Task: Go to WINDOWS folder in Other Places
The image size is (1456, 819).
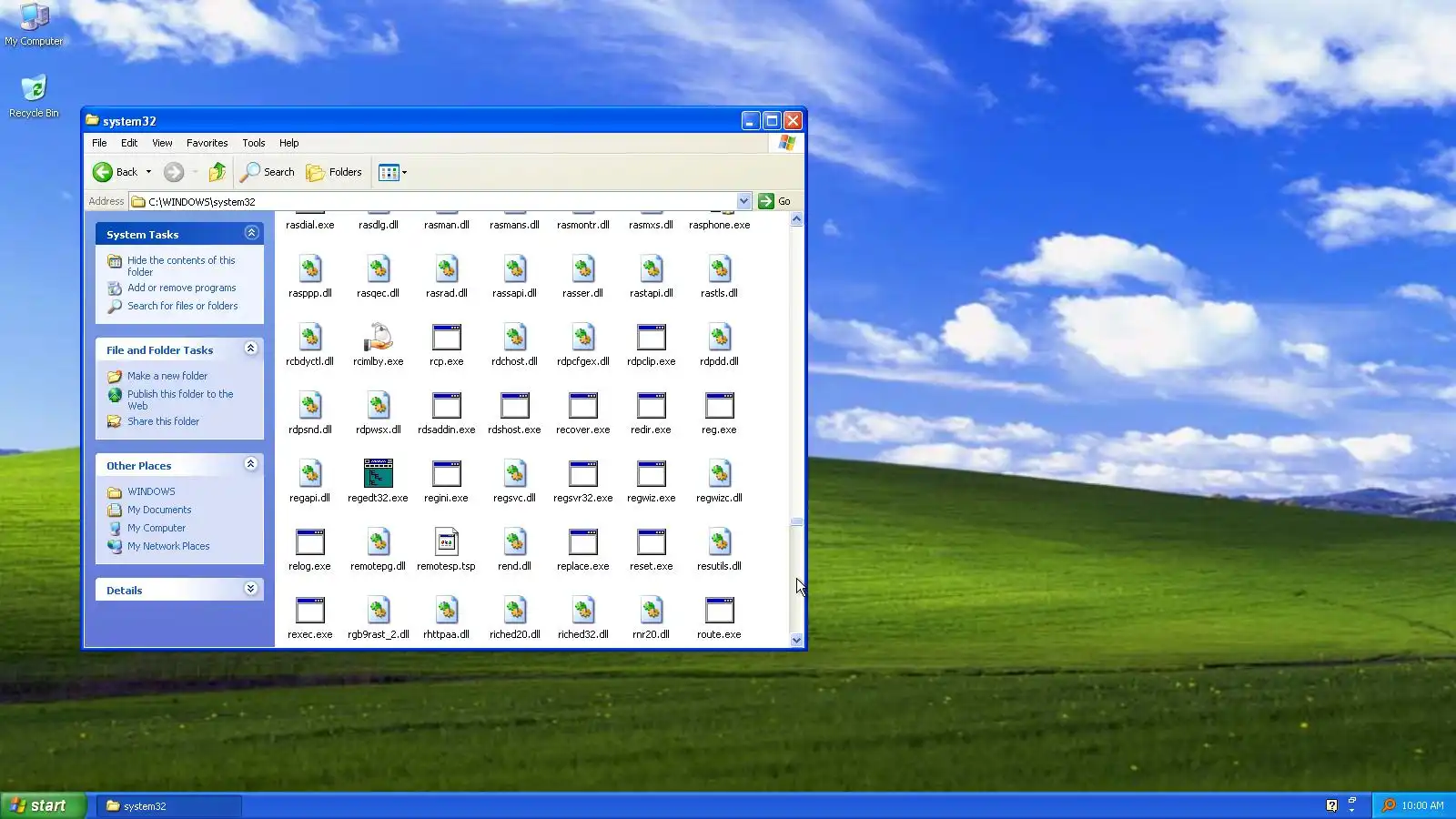Action: (x=151, y=491)
